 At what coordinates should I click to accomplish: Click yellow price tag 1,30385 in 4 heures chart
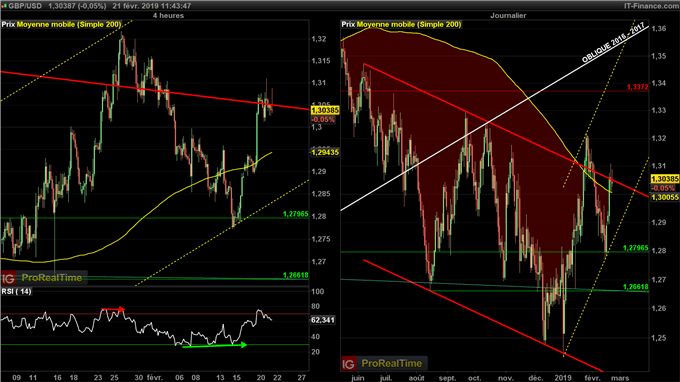(x=325, y=111)
